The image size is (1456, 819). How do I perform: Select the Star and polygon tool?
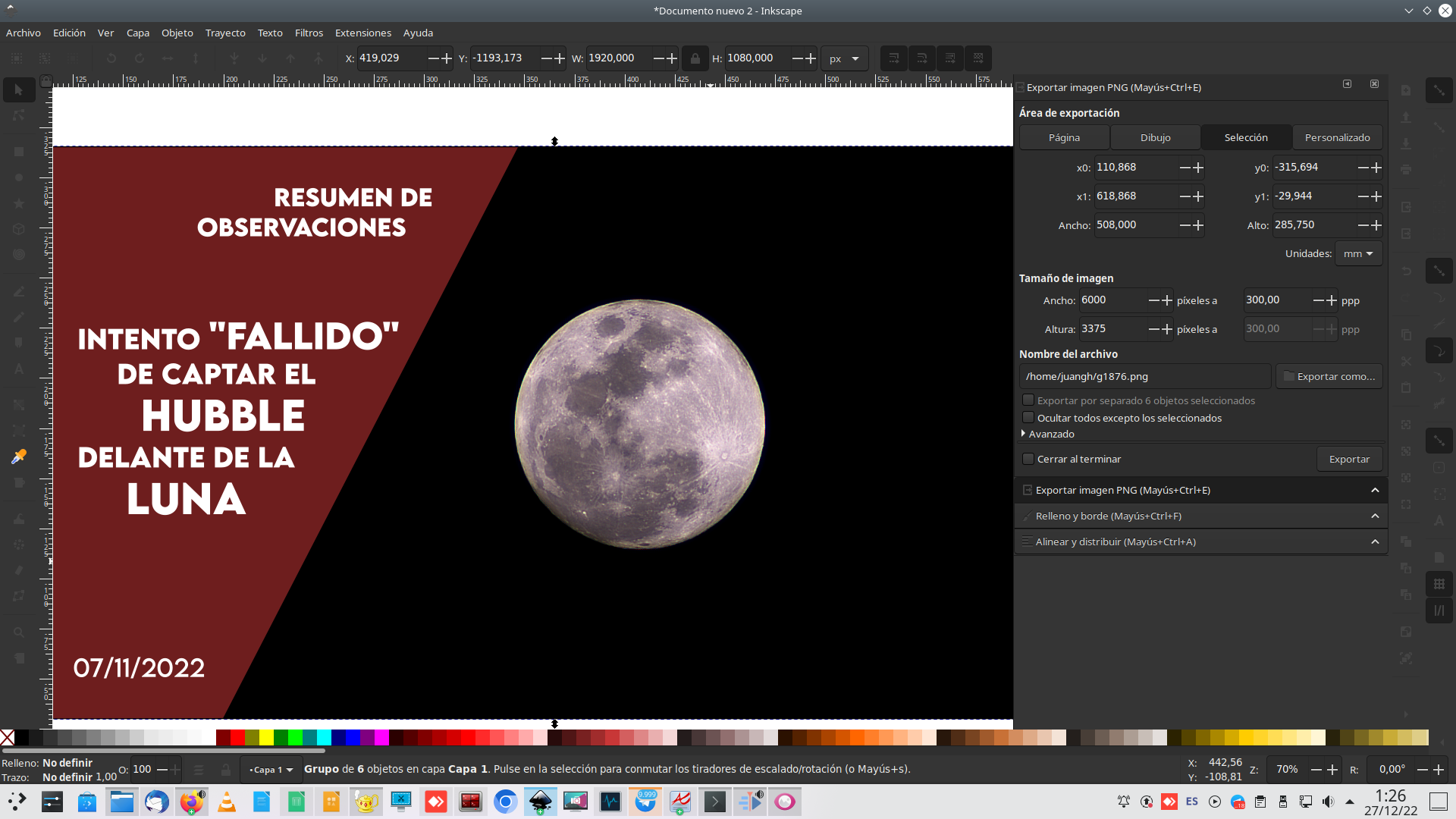(19, 203)
